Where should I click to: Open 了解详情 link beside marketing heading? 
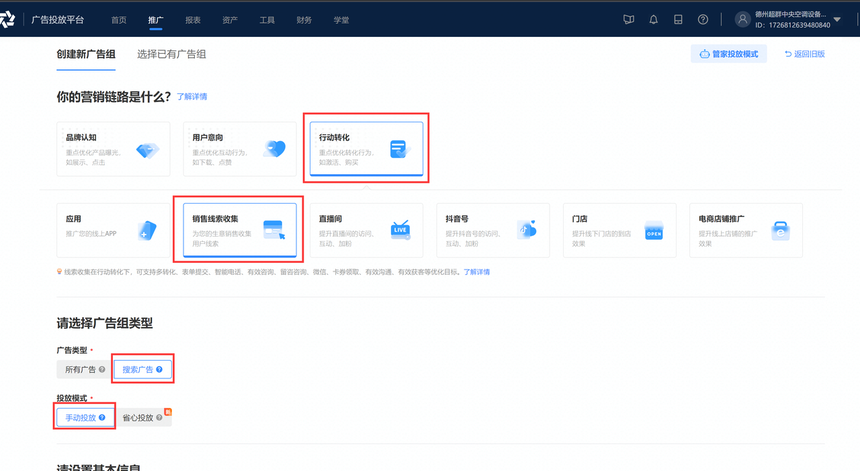point(192,97)
